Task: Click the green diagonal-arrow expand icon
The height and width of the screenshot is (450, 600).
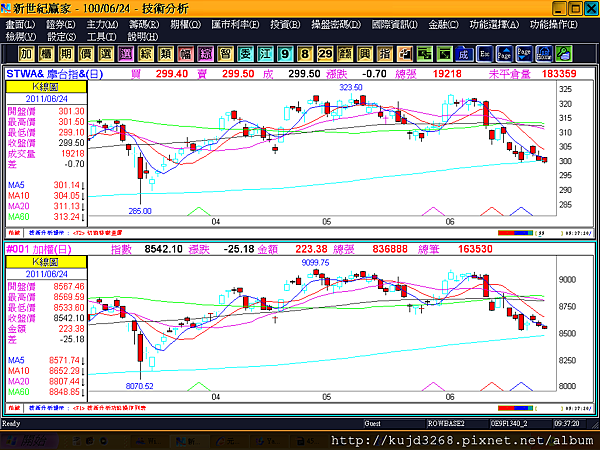Action: 444,54
